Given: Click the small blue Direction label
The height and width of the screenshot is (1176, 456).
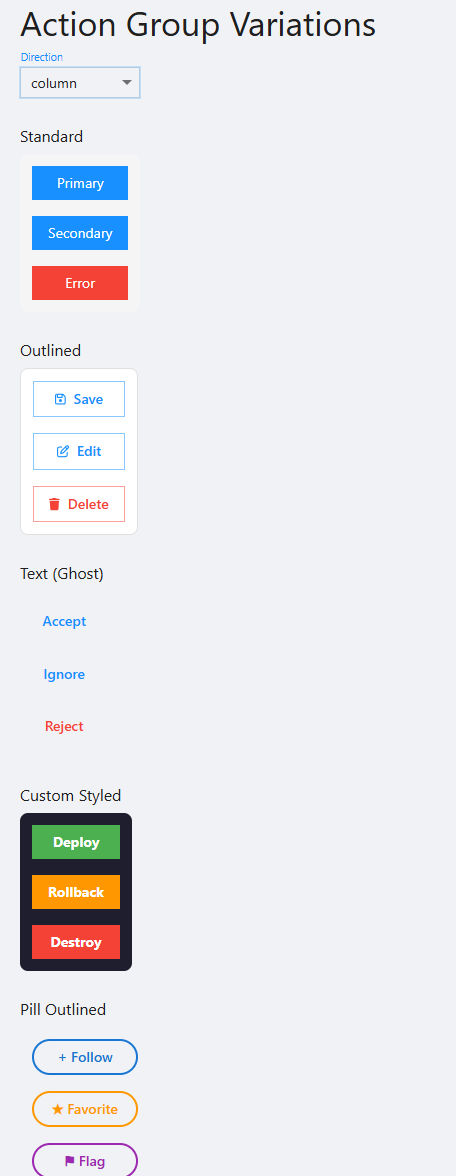Looking at the screenshot, I should [42, 57].
